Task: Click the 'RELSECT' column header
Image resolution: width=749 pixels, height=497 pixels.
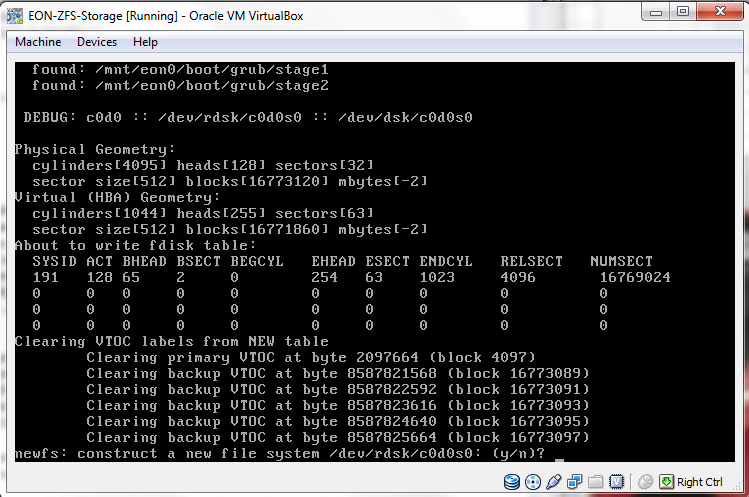Action: click(532, 261)
